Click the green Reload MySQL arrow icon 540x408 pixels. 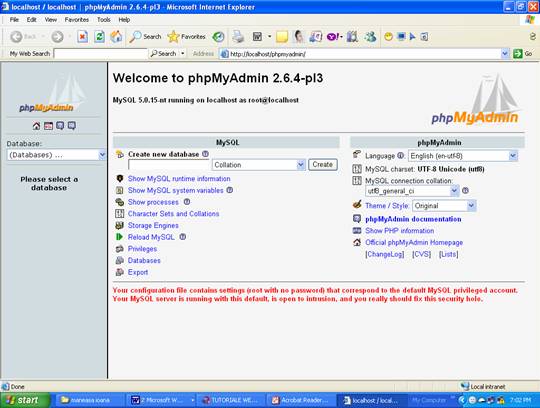[x=120, y=237]
